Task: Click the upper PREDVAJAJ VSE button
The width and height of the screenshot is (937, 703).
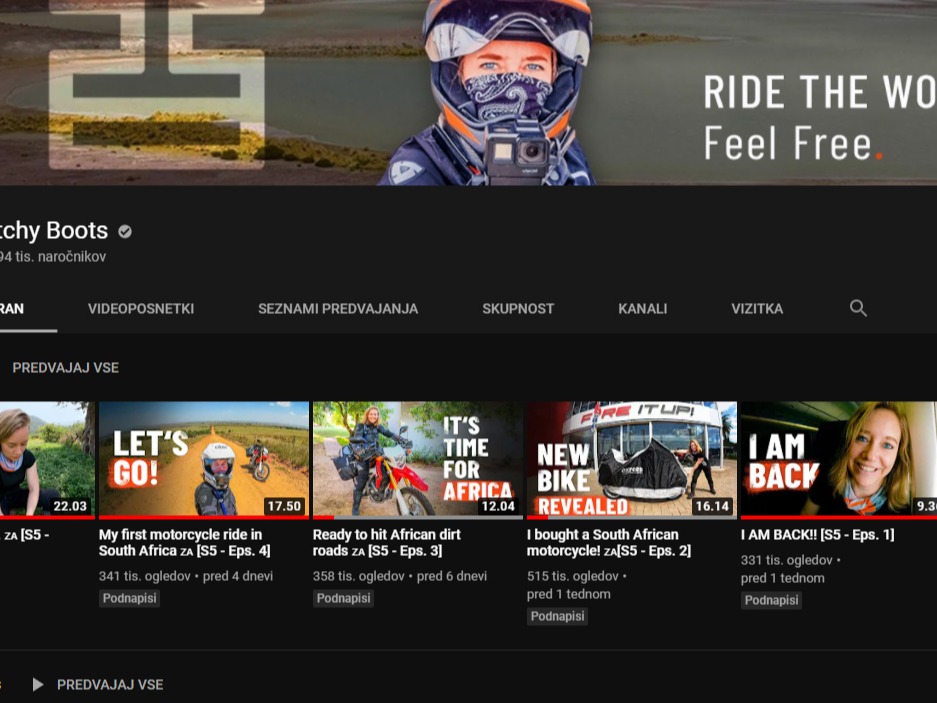Action: click(x=65, y=368)
